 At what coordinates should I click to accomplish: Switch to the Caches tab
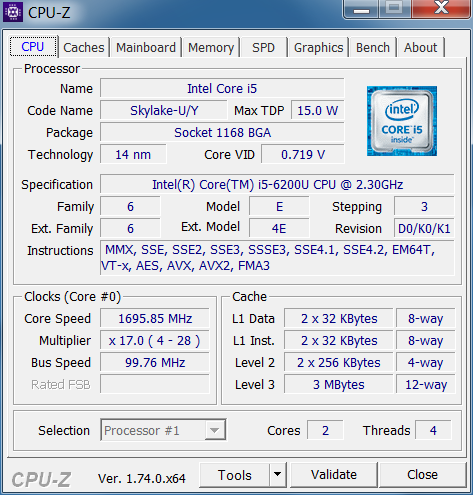84,47
